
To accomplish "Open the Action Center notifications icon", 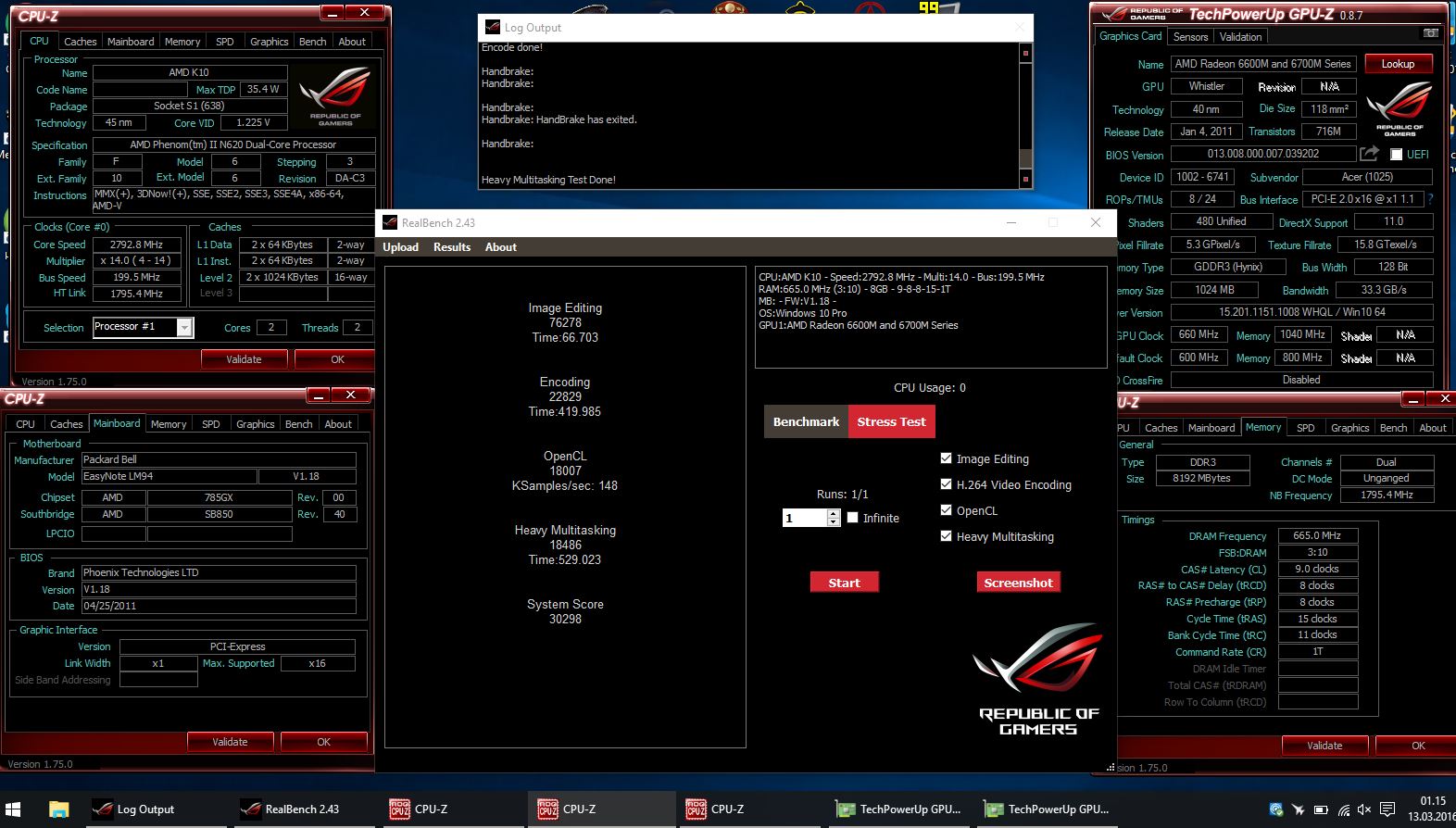I will (1388, 809).
